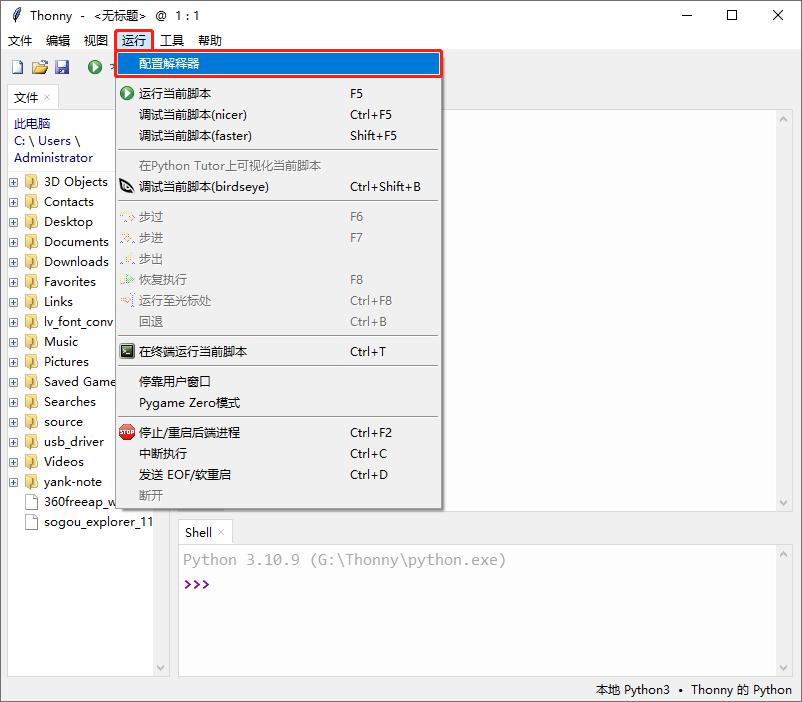
Task: Click the New file toolbar icon
Action: [17, 67]
